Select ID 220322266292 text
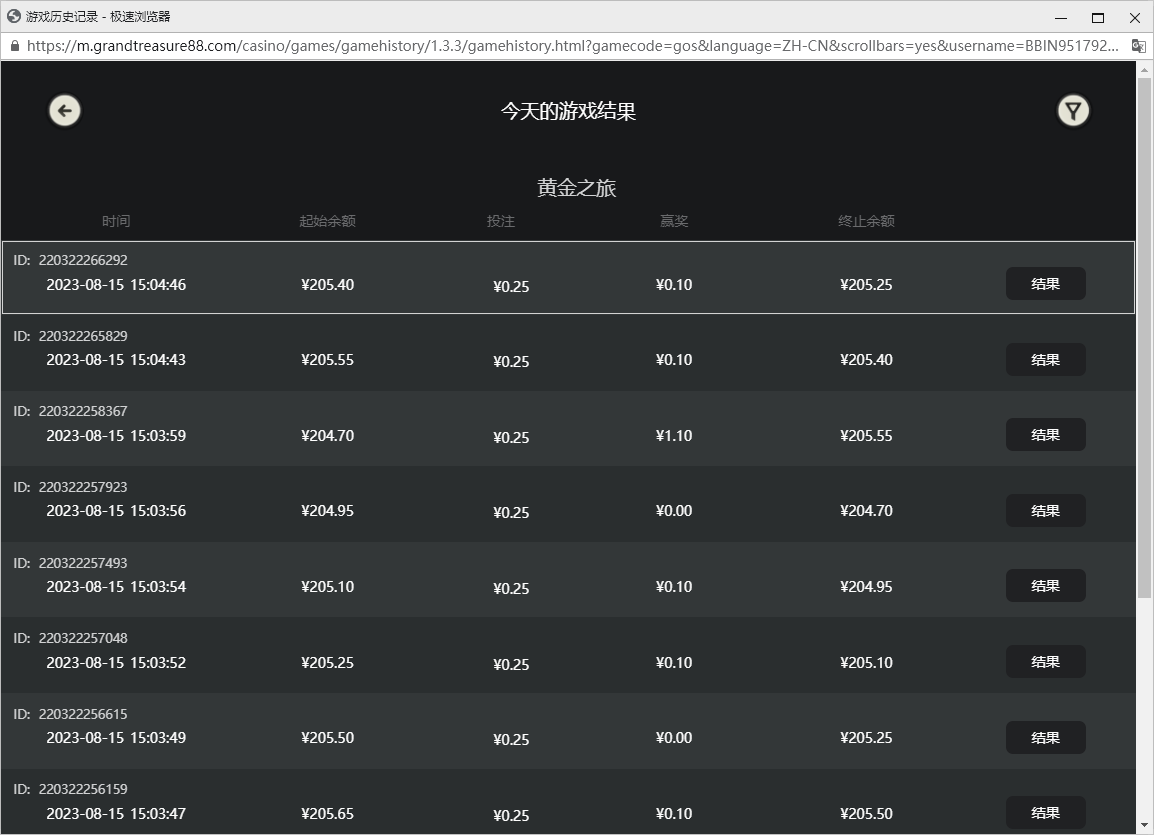The height and width of the screenshot is (835, 1154). pyautogui.click(x=70, y=260)
